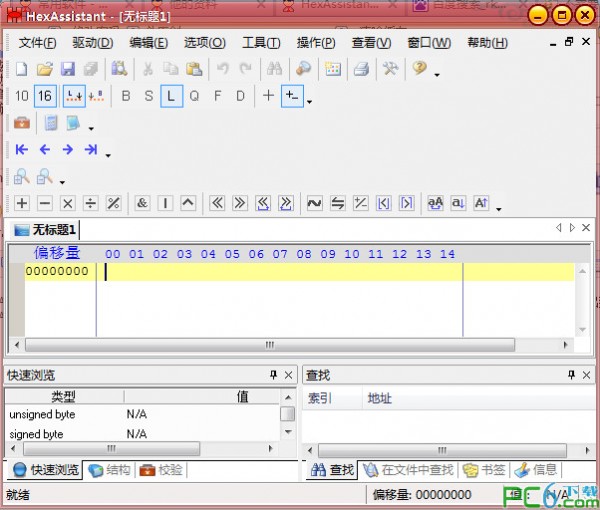This screenshot has width=600, height=510.
Task: Select the B (byte) data type
Action: pyautogui.click(x=126, y=96)
